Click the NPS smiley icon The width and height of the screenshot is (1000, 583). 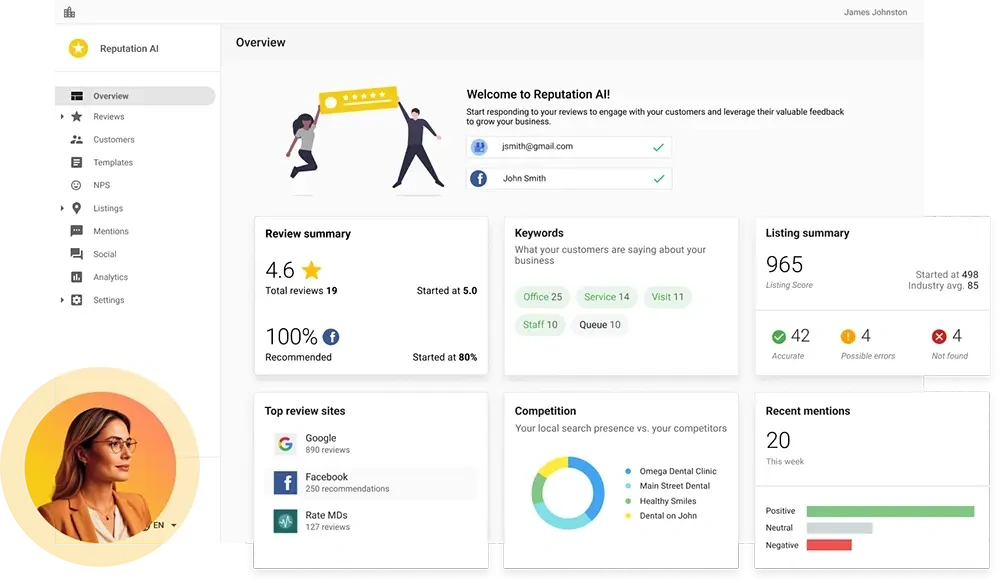pos(76,185)
